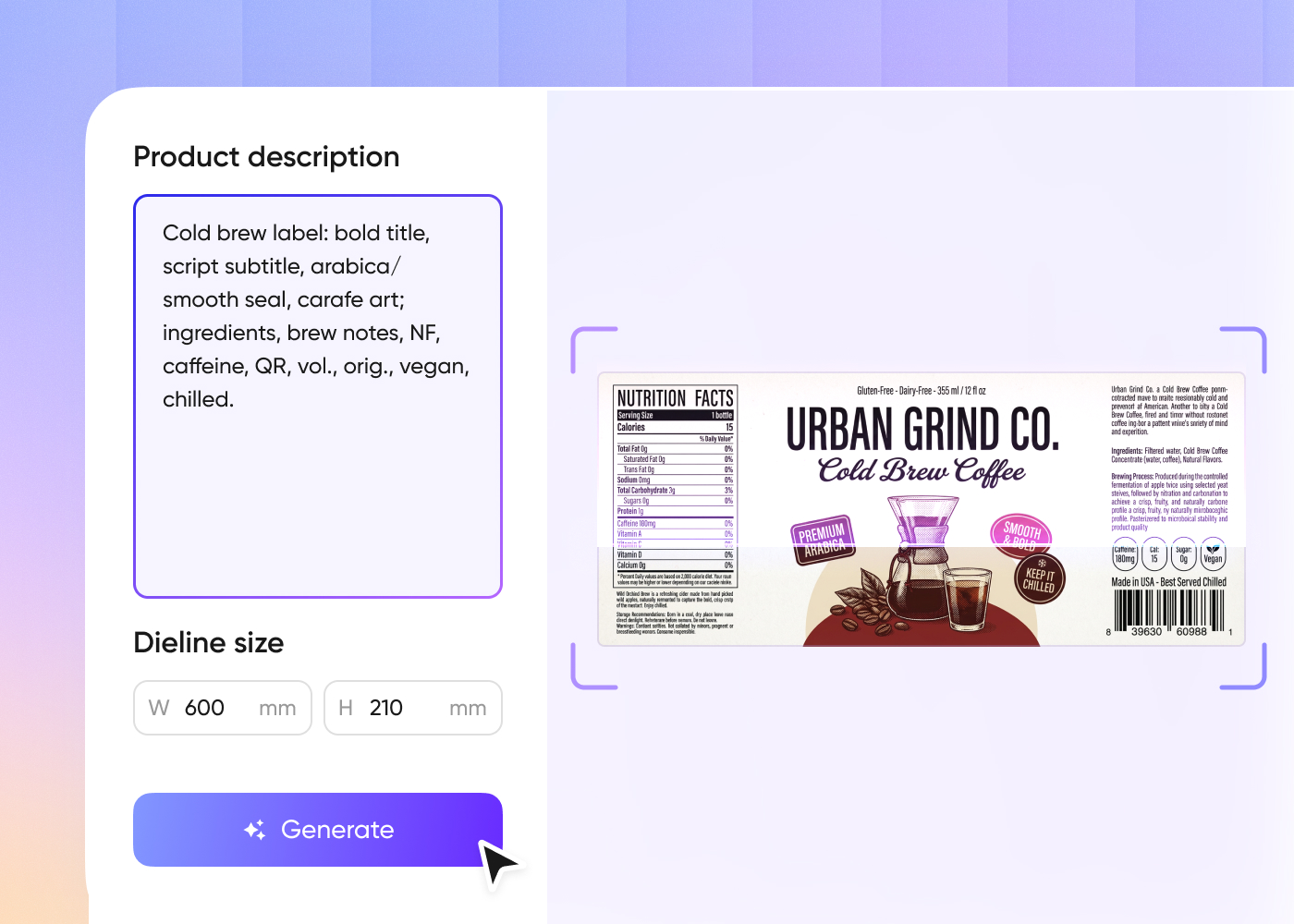Click the Sugar: 0g badge icon
Viewport: 1294px width, 924px height.
[x=1184, y=555]
